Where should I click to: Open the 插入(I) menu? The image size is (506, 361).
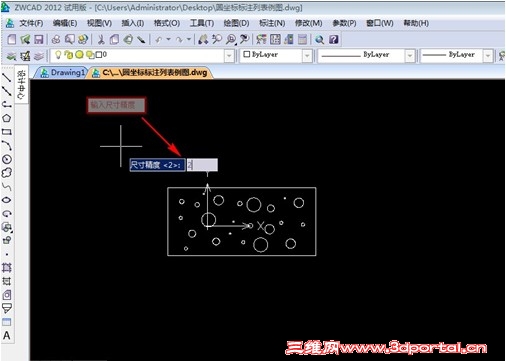tap(133, 23)
